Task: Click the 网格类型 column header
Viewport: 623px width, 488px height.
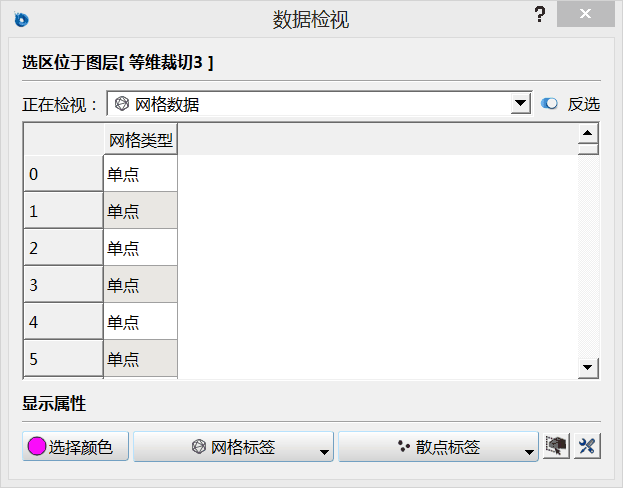Action: pos(141,140)
